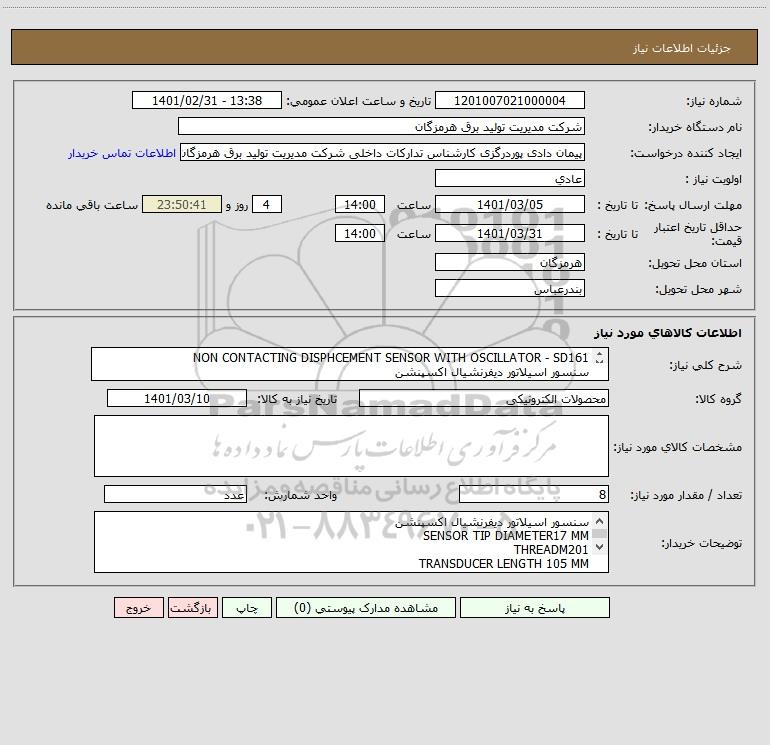Click the پاسخ به نیاز button
Screen dimensions: 770x745
pyautogui.click(x=534, y=607)
